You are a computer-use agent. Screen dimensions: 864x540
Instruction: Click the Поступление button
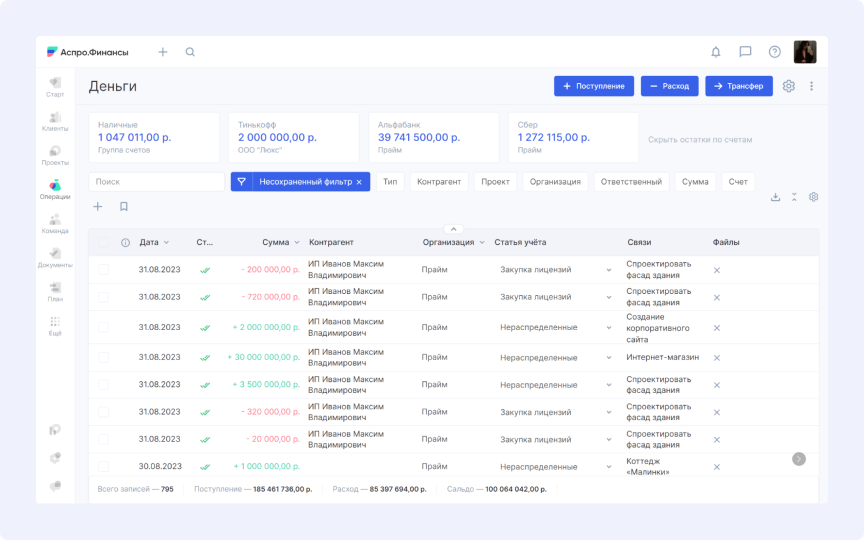point(594,86)
